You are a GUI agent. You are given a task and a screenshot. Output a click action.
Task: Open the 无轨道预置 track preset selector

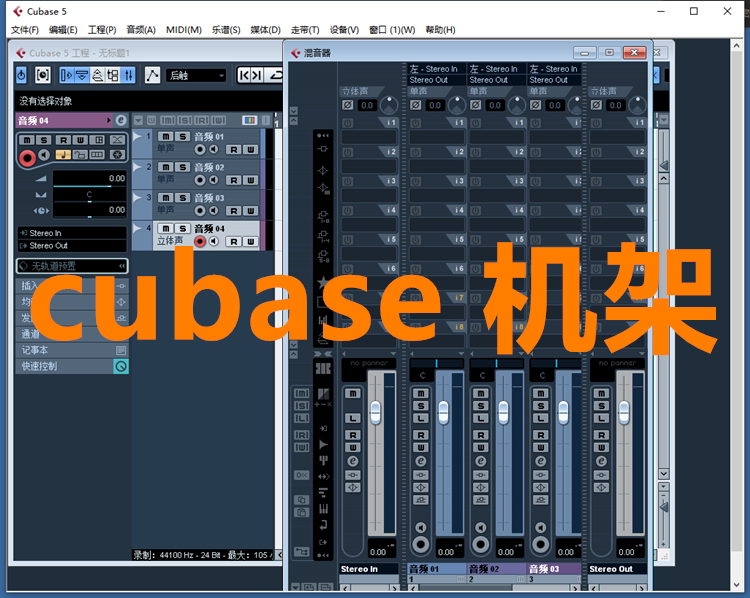pyautogui.click(x=72, y=266)
